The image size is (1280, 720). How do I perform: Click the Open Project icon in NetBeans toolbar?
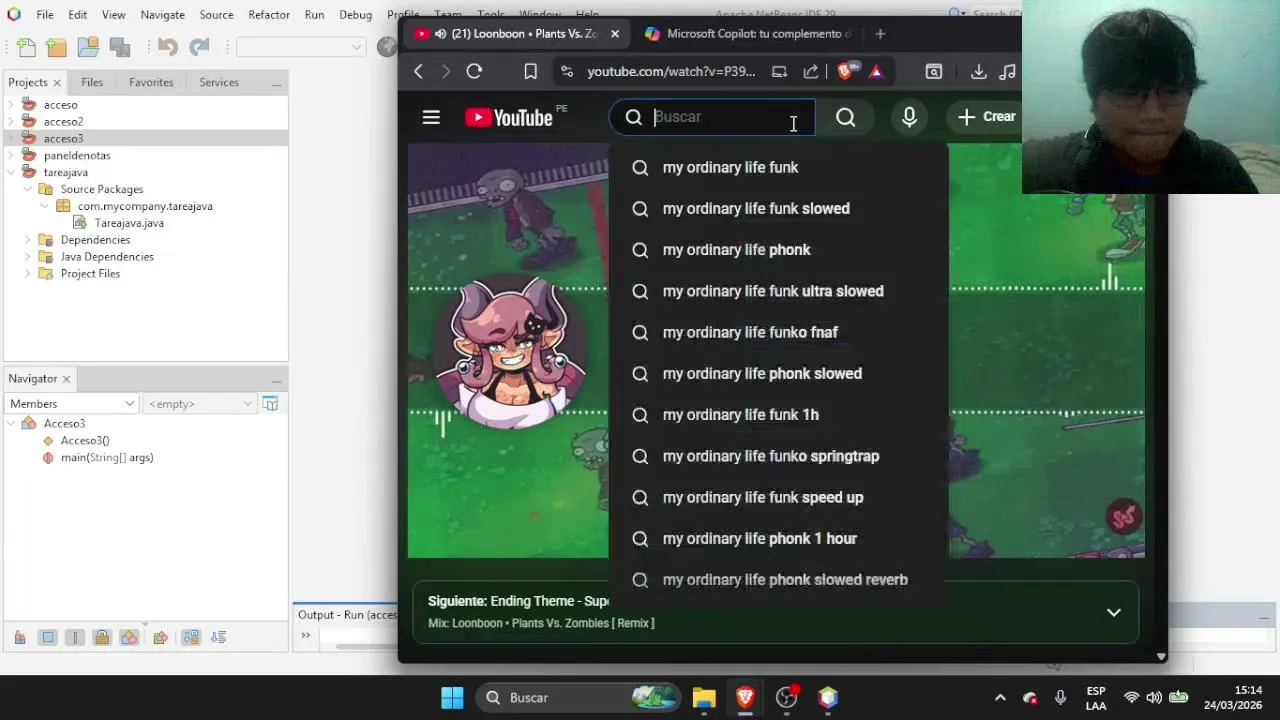click(88, 47)
